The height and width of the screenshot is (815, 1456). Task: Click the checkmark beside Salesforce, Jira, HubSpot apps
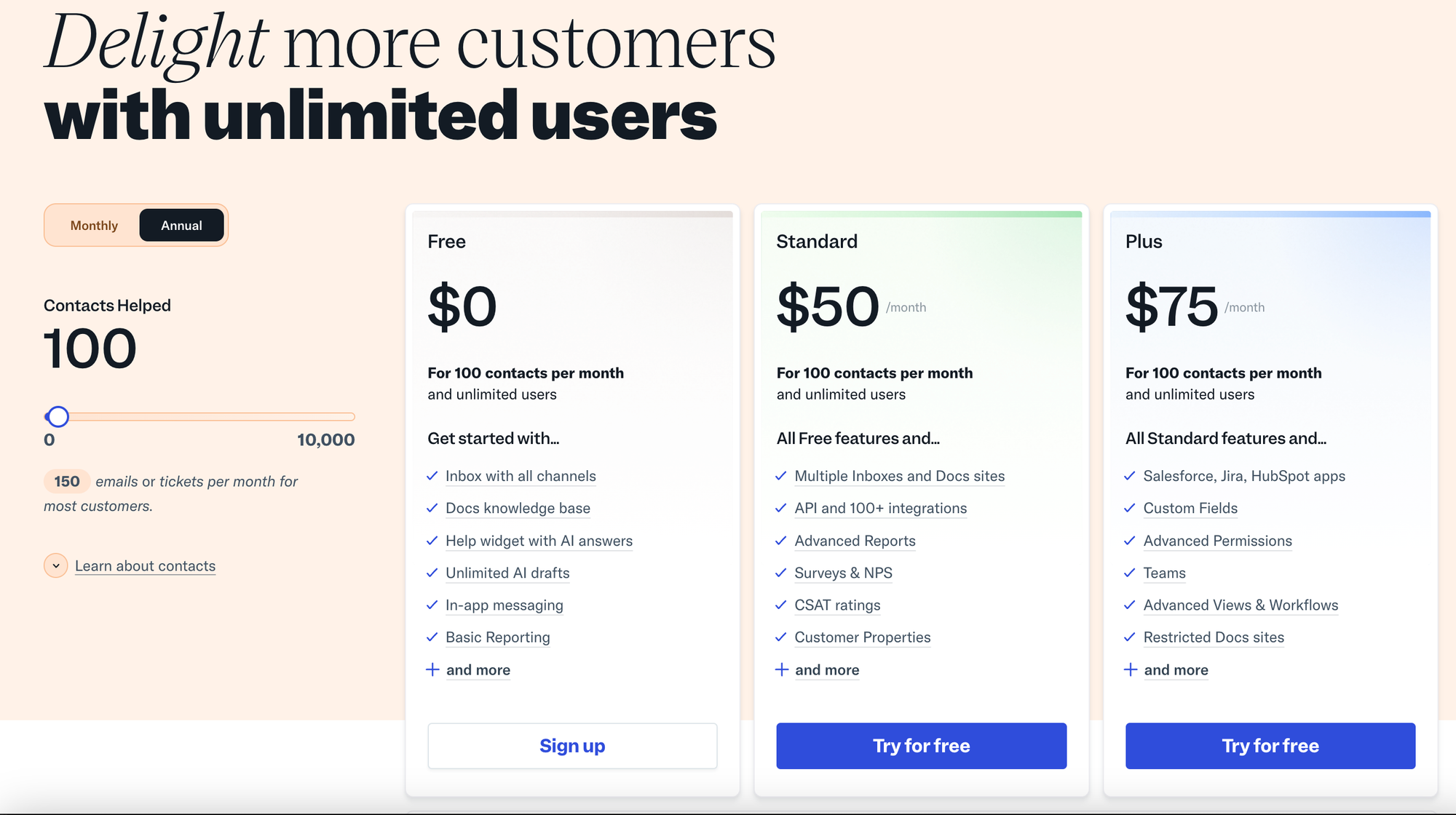click(x=1129, y=476)
